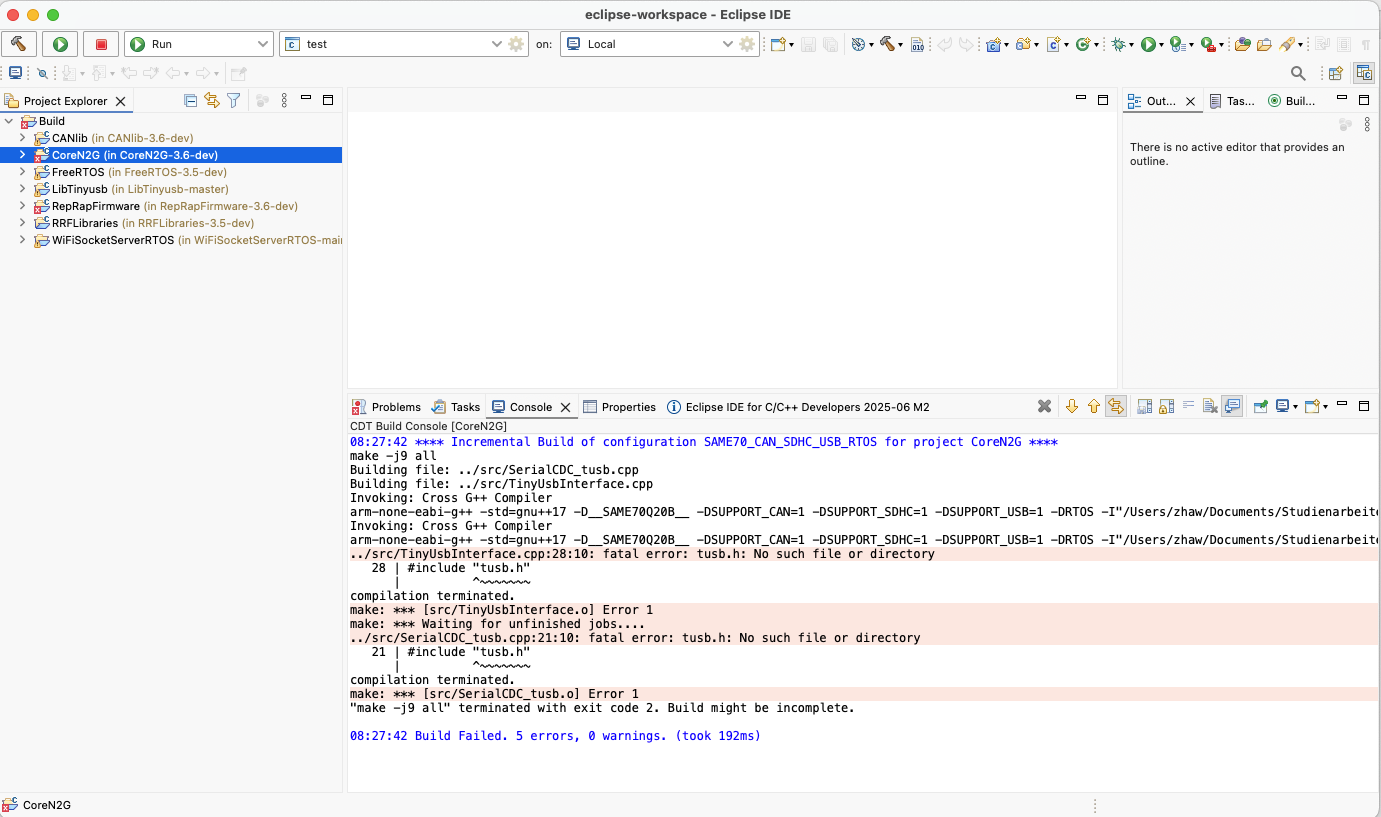Close the Project Explorer view
The image size is (1381, 817).
pos(121,101)
